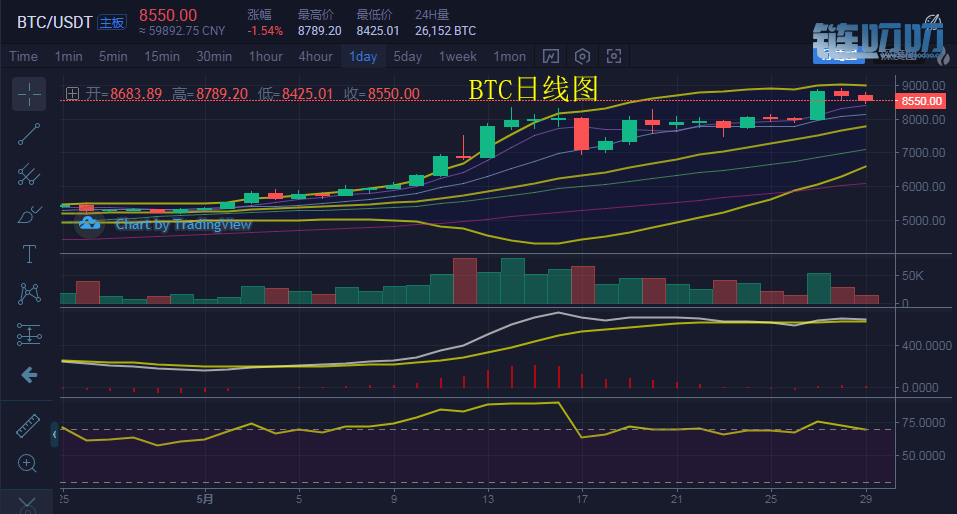957x514 pixels.
Task: Switch to the Time chart view
Action: click(x=23, y=56)
